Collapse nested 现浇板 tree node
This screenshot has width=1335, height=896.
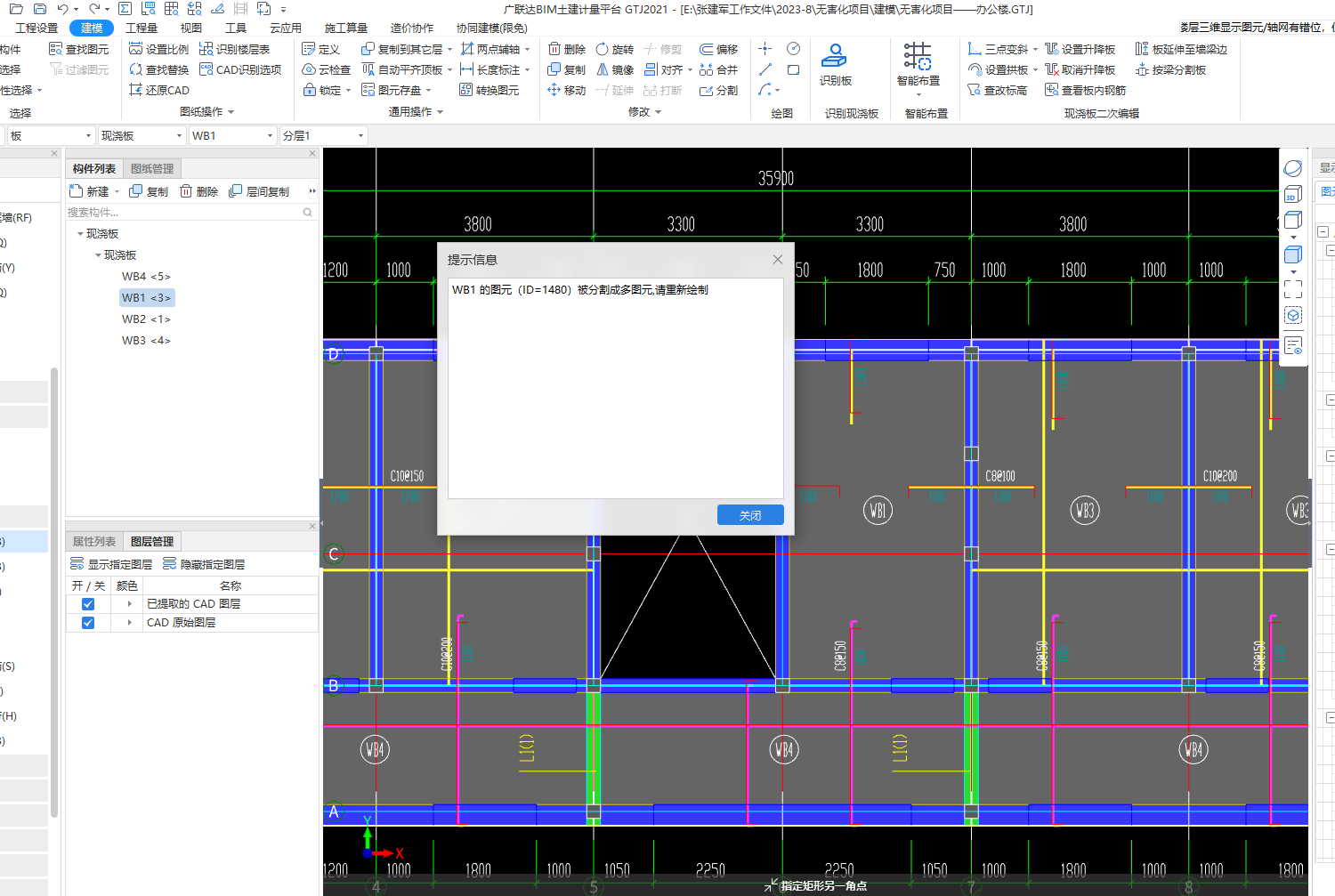pos(98,255)
